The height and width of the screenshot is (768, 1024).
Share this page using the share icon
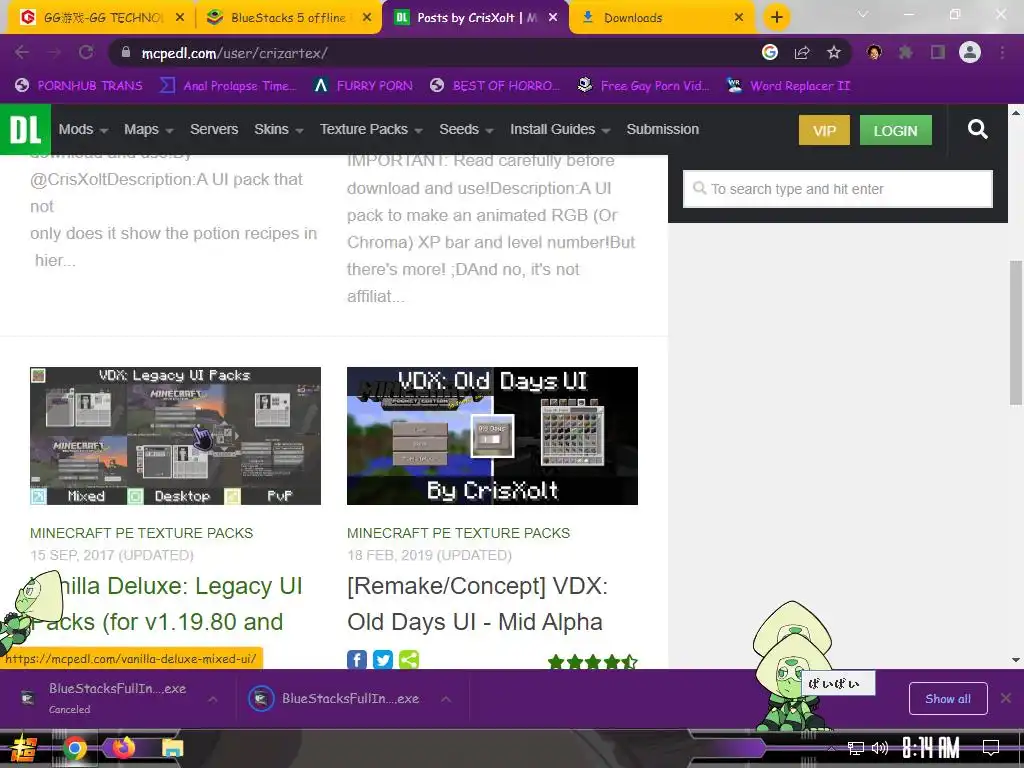[802, 52]
